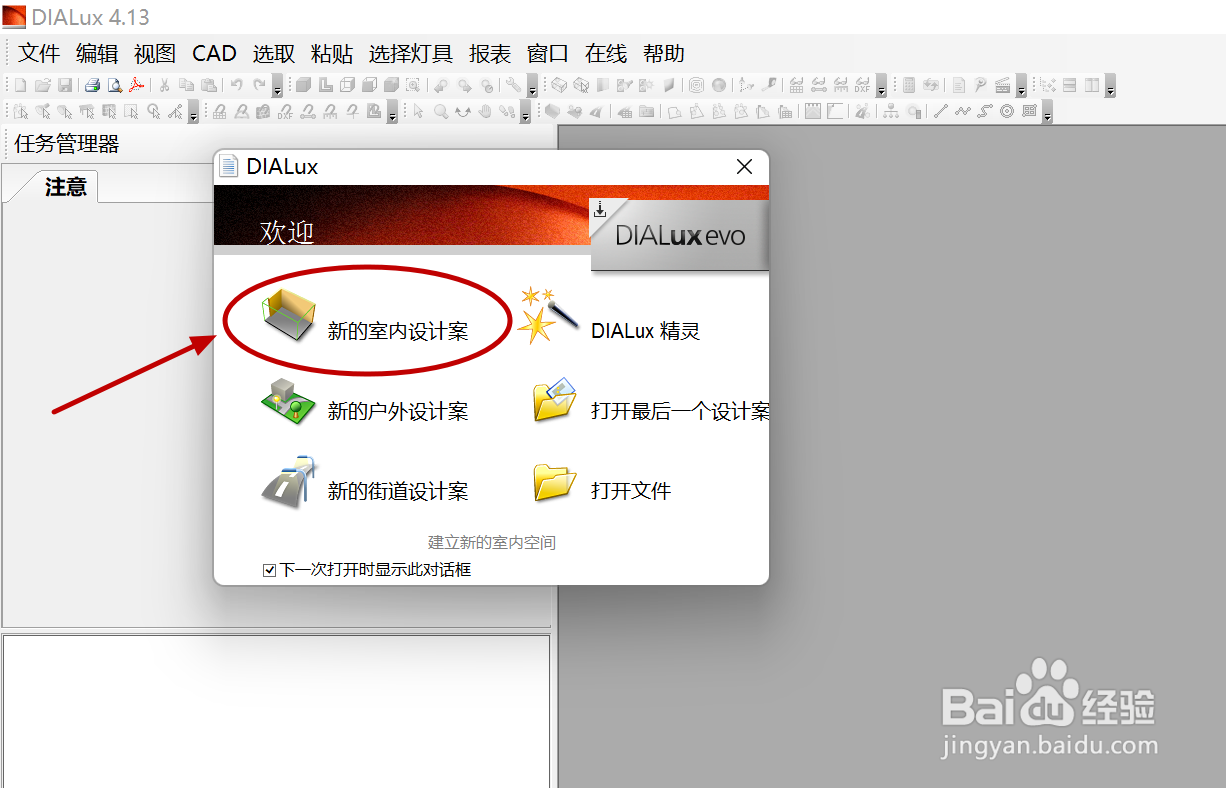Click the redo arrow icon
This screenshot has height=788, width=1226.
click(x=259, y=85)
